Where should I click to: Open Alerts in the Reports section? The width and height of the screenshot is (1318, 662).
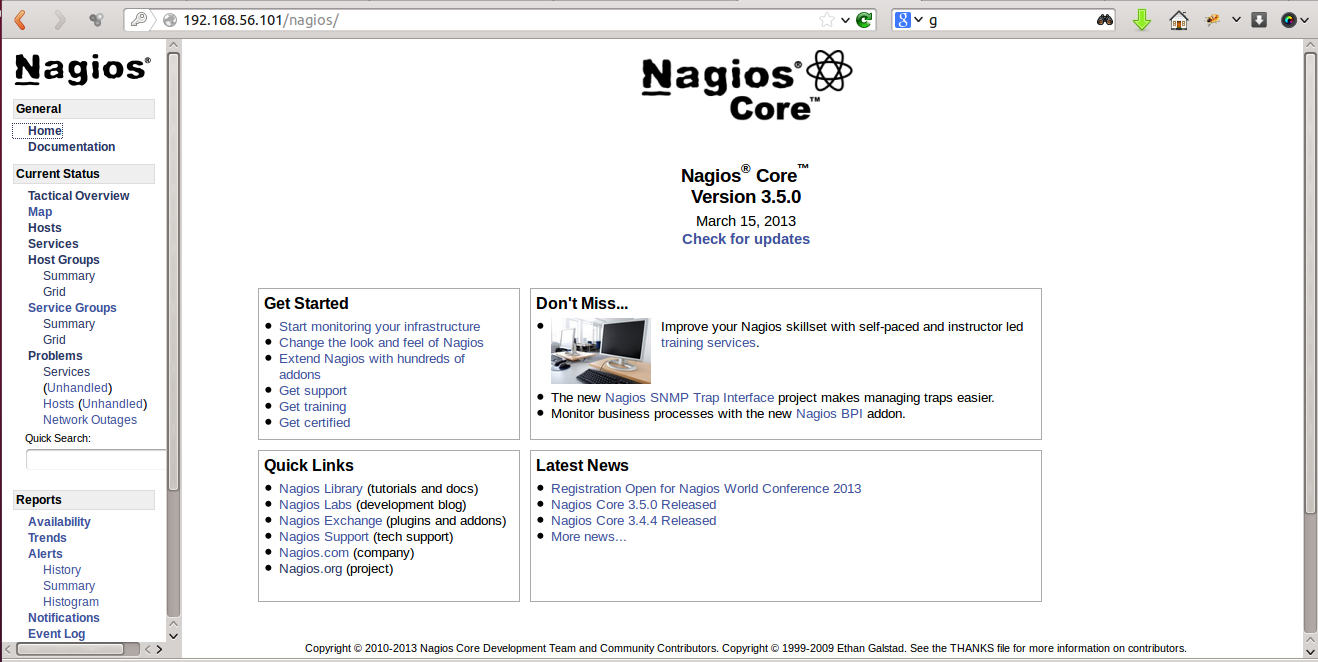pyautogui.click(x=45, y=554)
